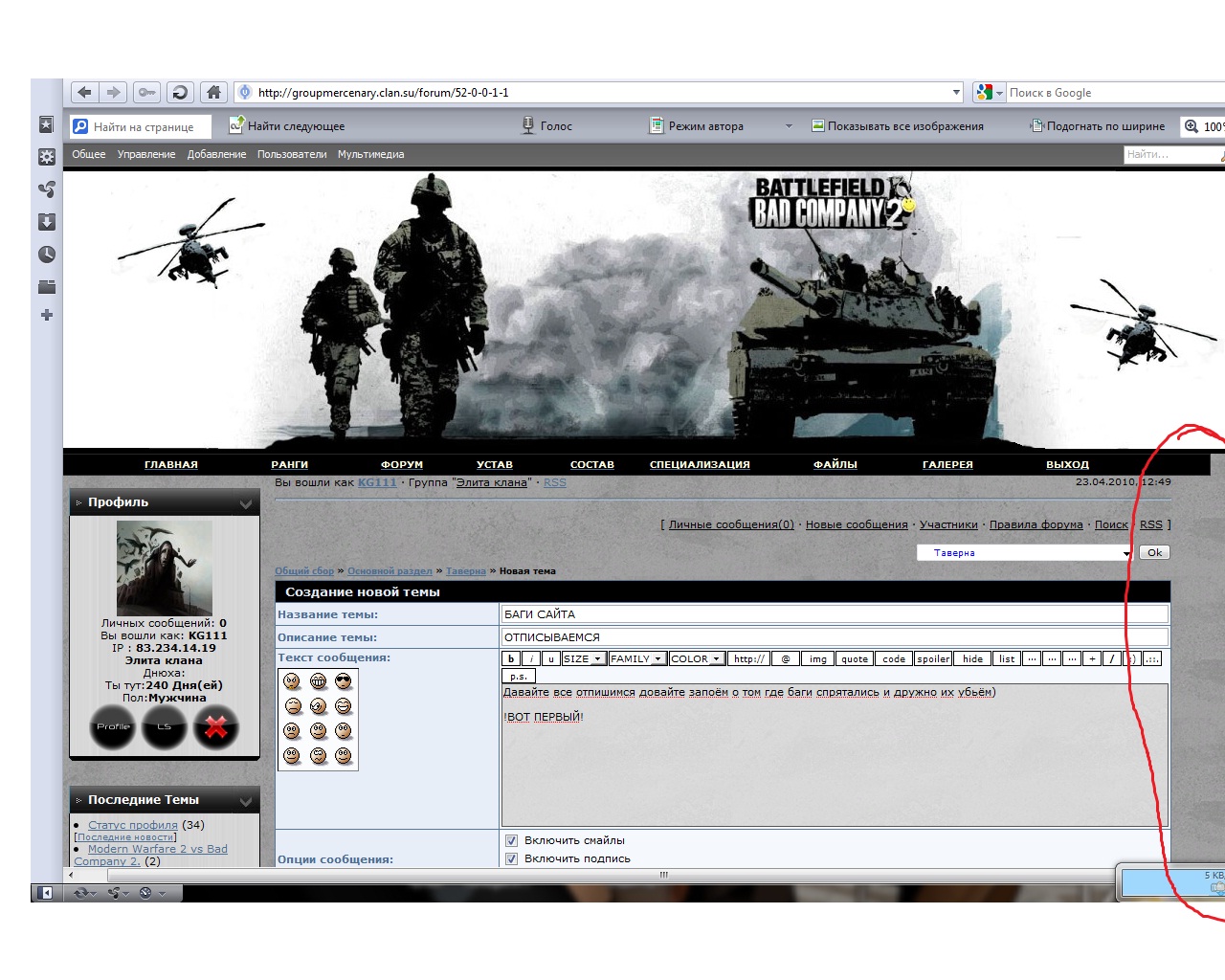Reload the page with the refresh button
Screen dimensions: 1225x980
click(179, 92)
